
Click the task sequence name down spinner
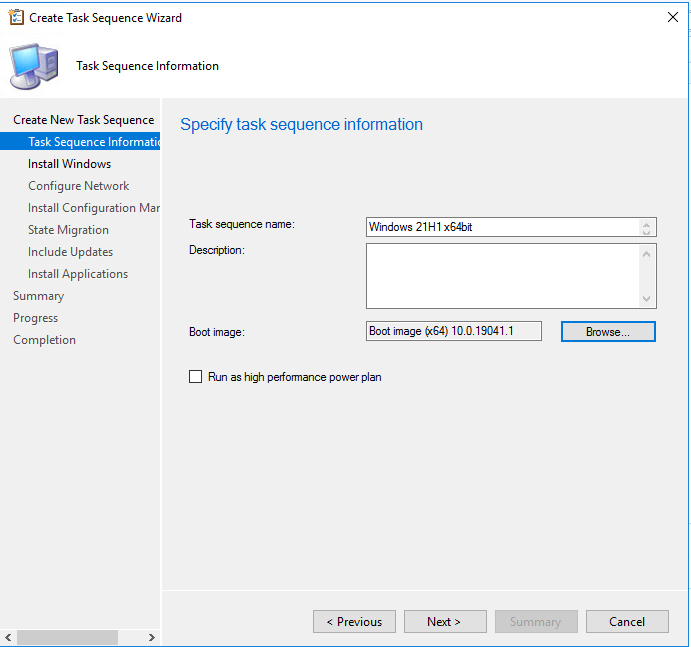(x=646, y=232)
